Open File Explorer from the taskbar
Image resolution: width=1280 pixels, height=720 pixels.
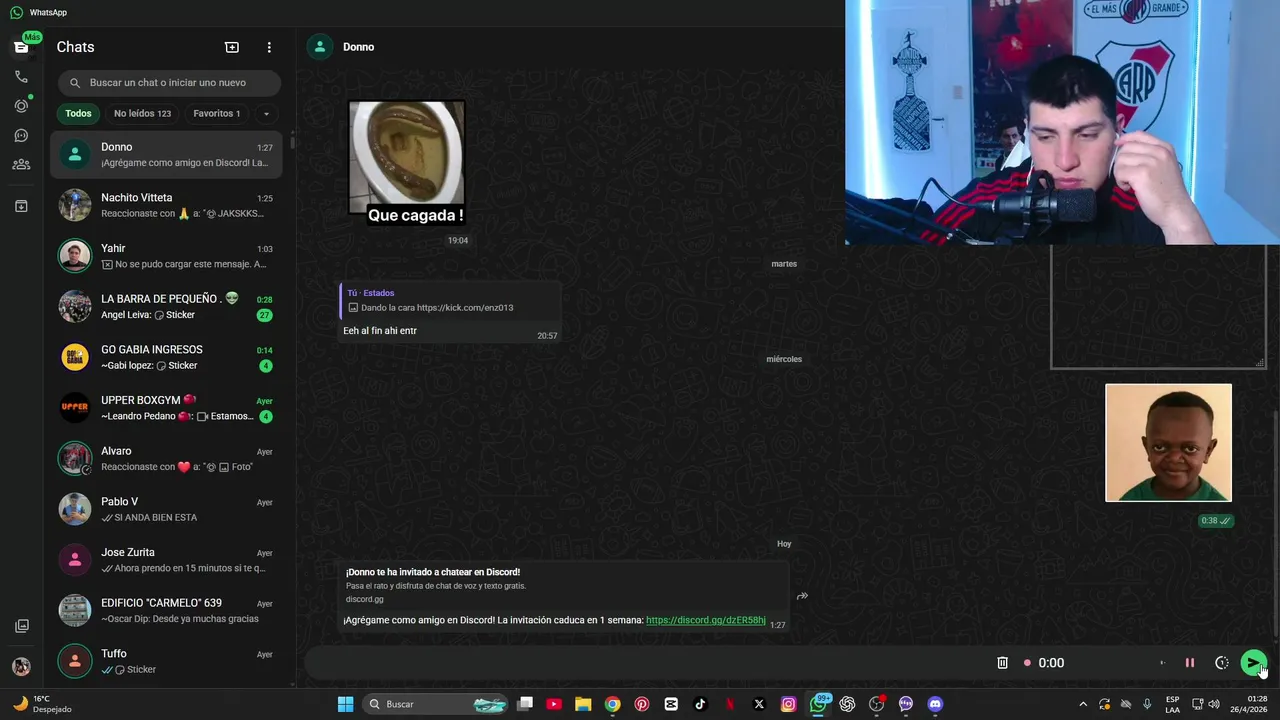point(583,704)
